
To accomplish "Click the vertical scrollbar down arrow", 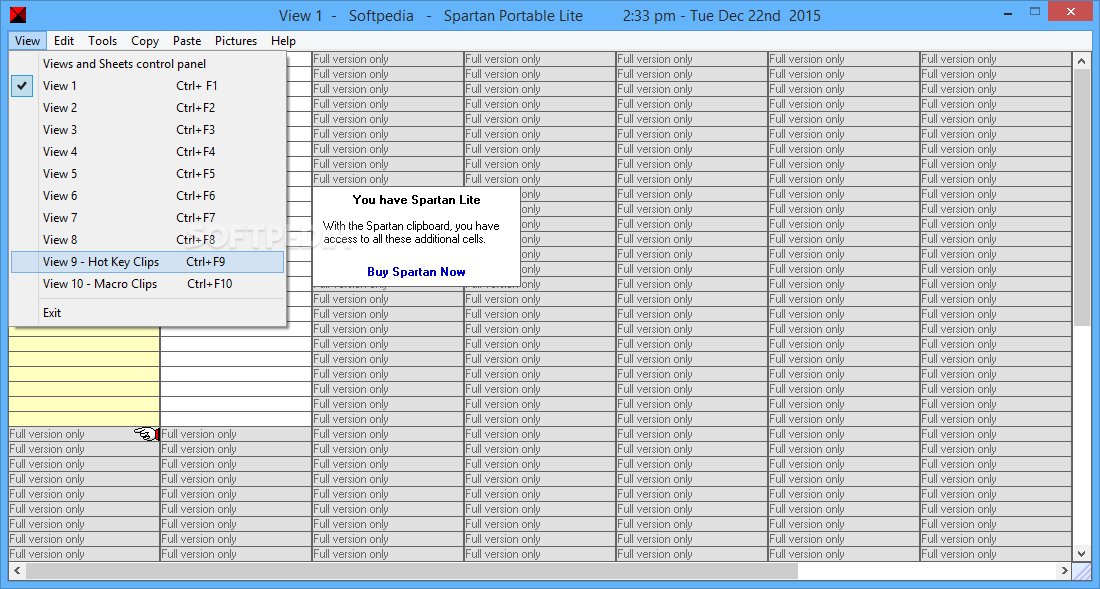I will tap(1081, 553).
